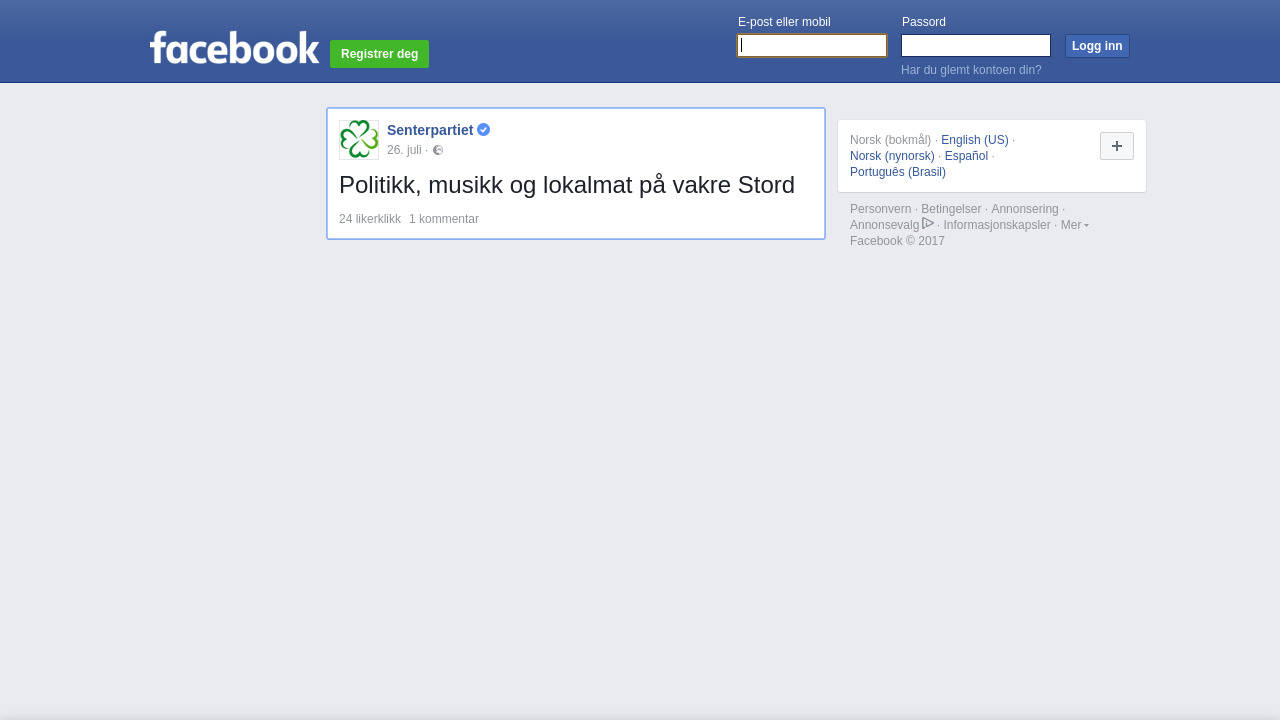Select Norsk (nynorsk) language
The height and width of the screenshot is (720, 1280).
[892, 156]
